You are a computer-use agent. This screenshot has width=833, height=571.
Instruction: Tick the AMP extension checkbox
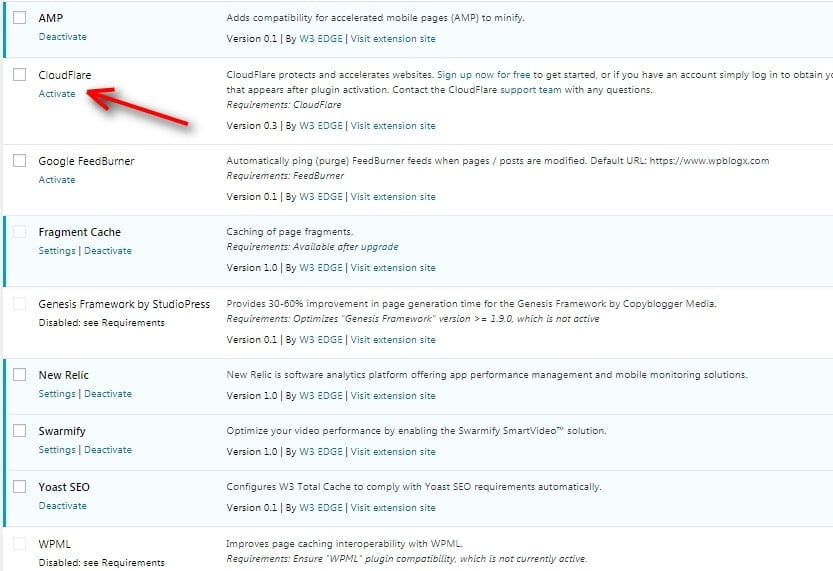click(20, 18)
